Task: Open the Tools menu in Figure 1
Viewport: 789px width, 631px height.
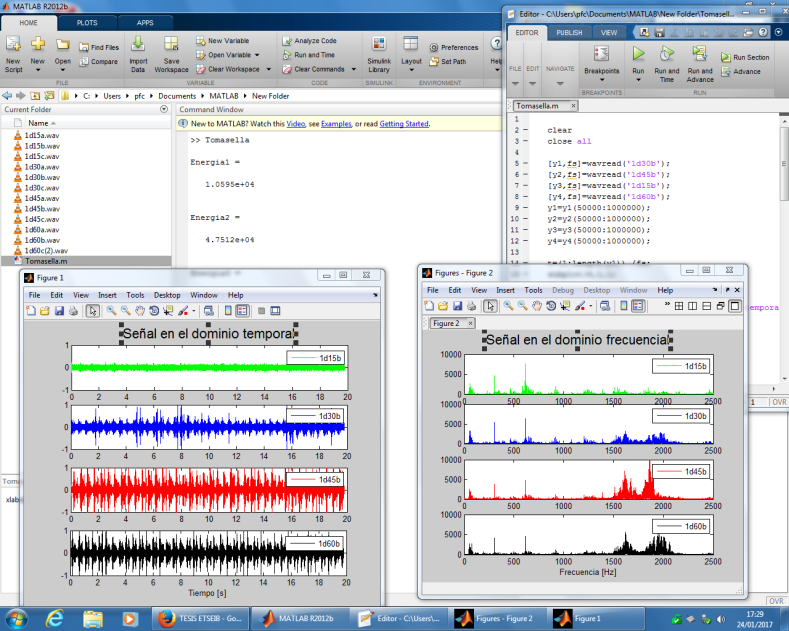Action: [135, 295]
